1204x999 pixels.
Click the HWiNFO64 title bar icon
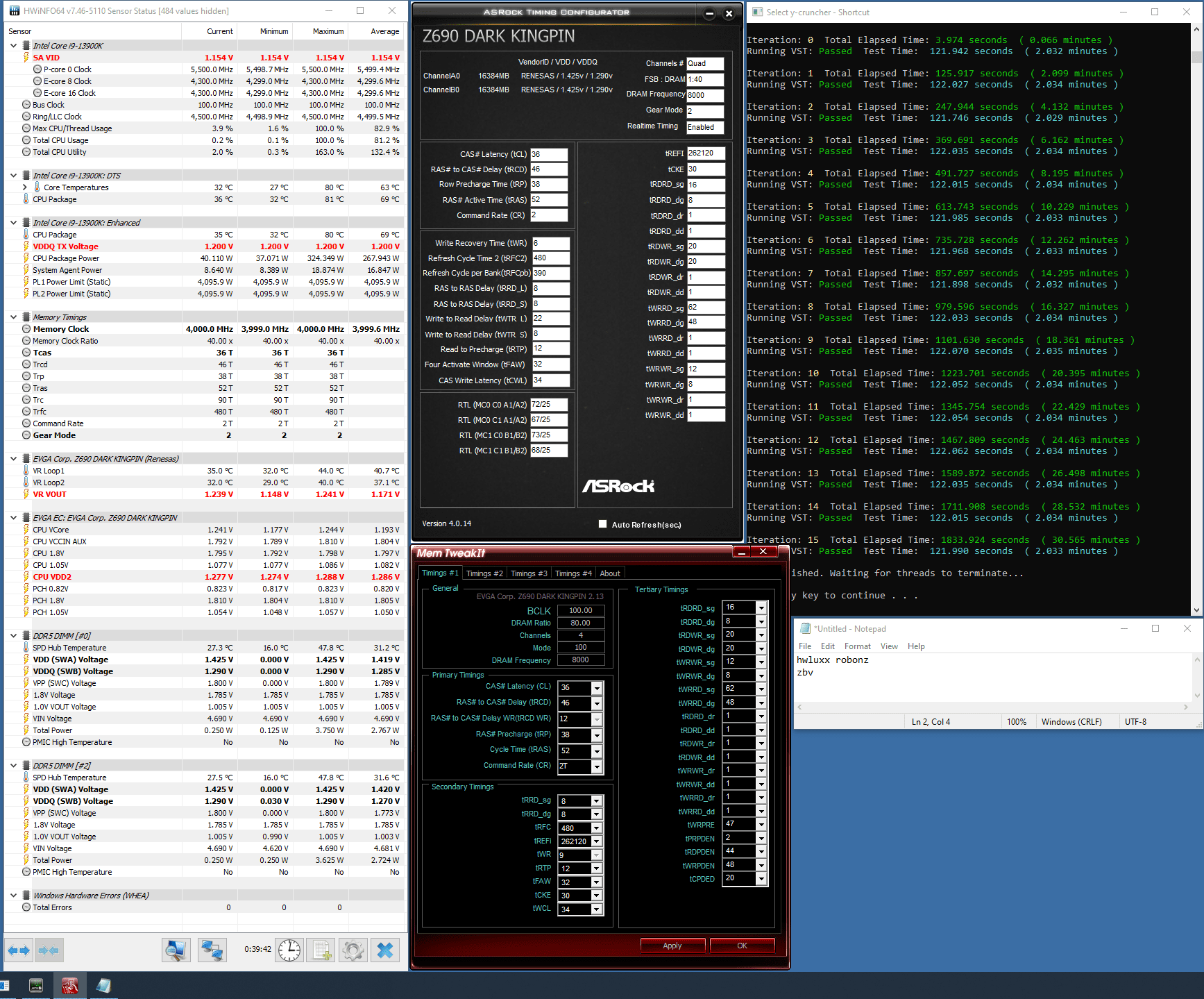[14, 11]
